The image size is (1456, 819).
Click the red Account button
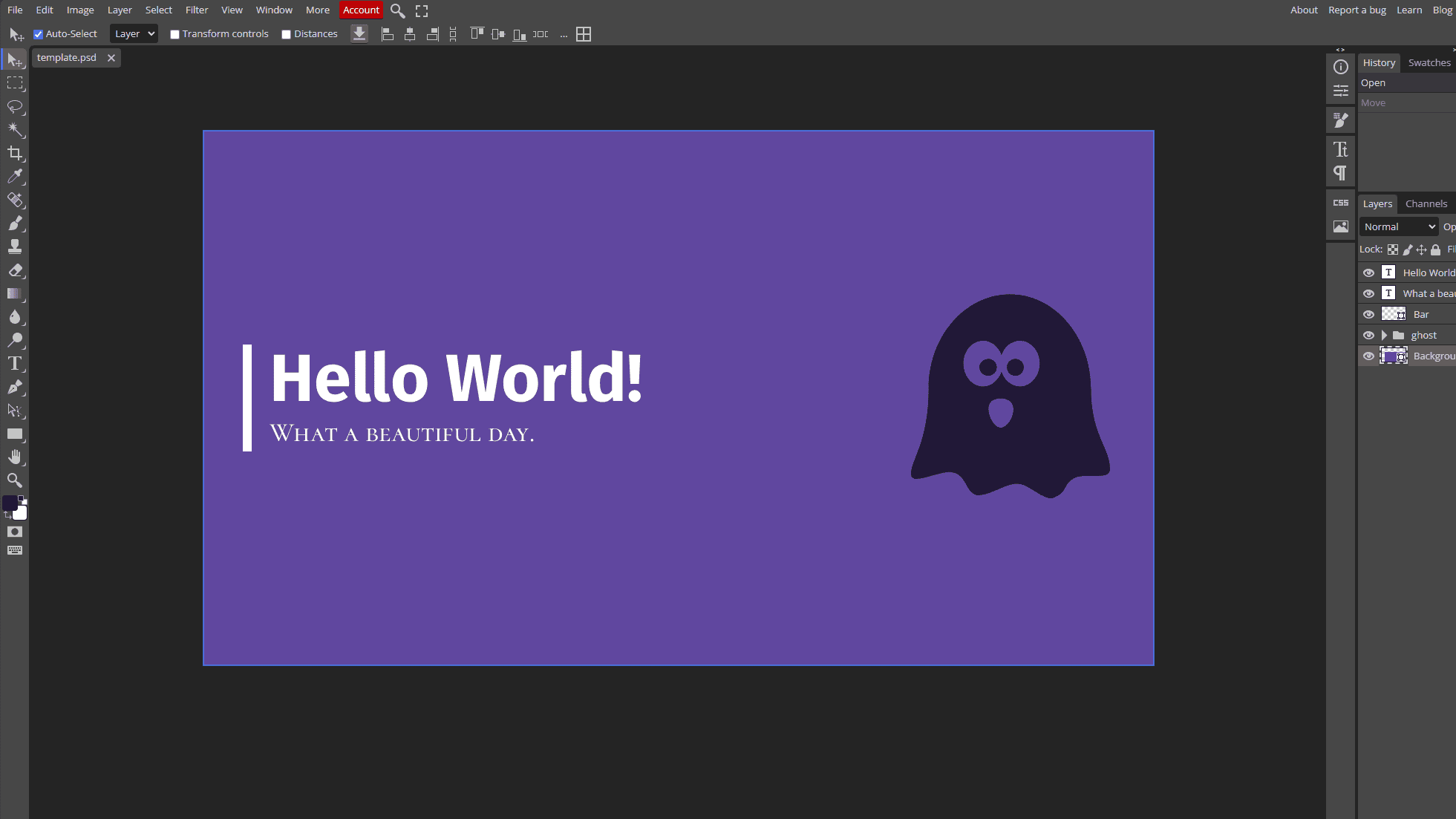click(x=362, y=10)
